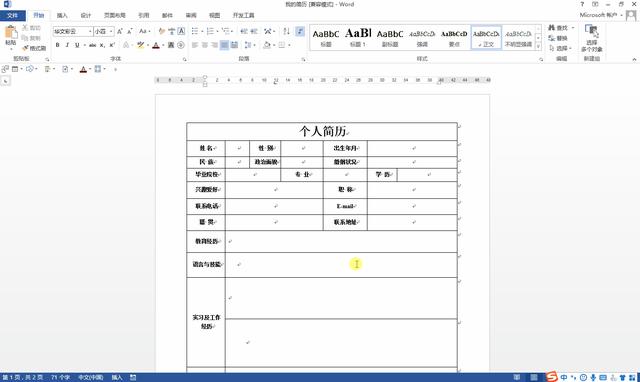This screenshot has height=382, width=640.
Task: Click the Align Right icon
Action: pyautogui.click(x=214, y=45)
